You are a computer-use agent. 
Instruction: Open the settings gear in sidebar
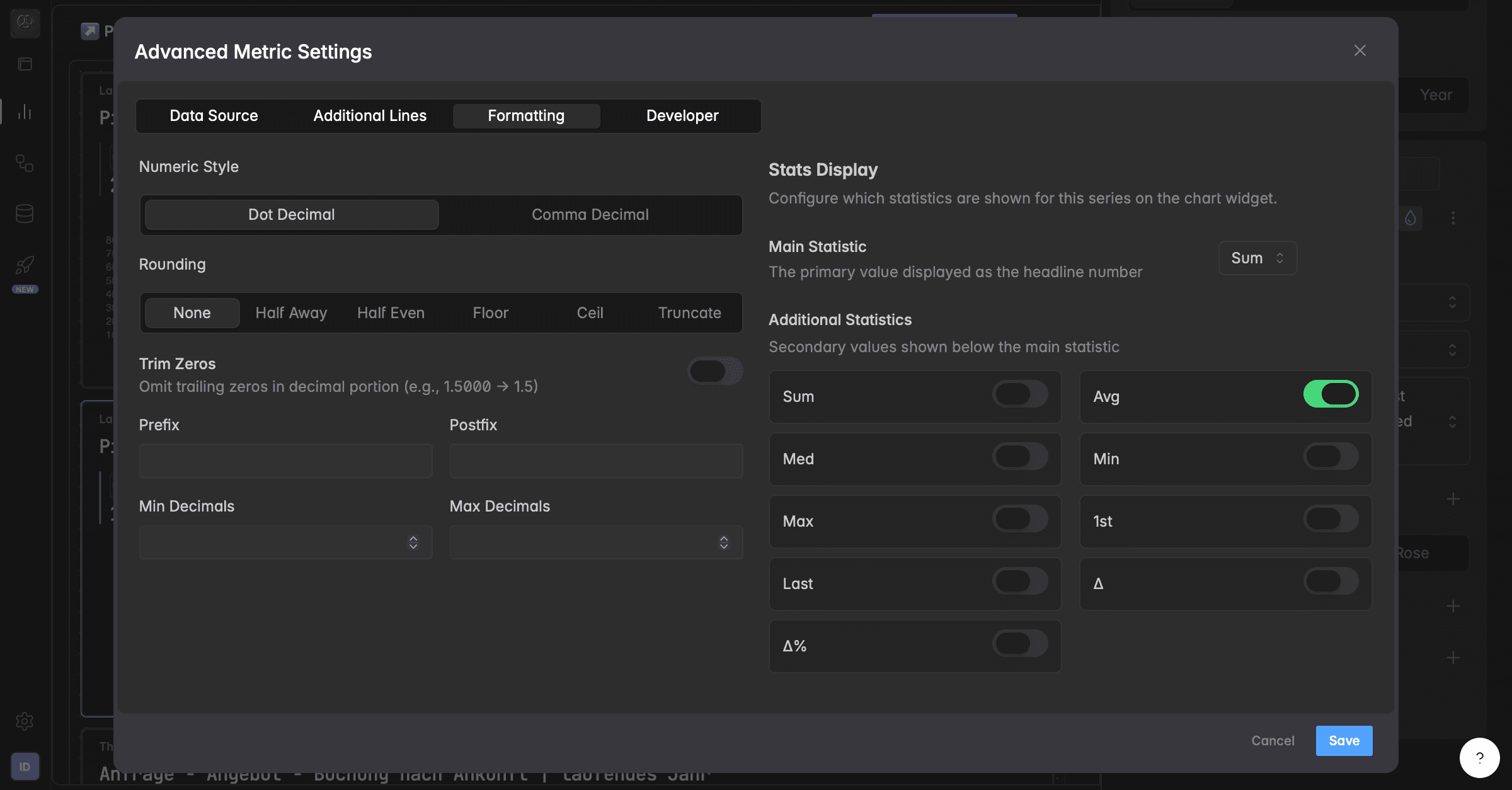click(x=25, y=721)
